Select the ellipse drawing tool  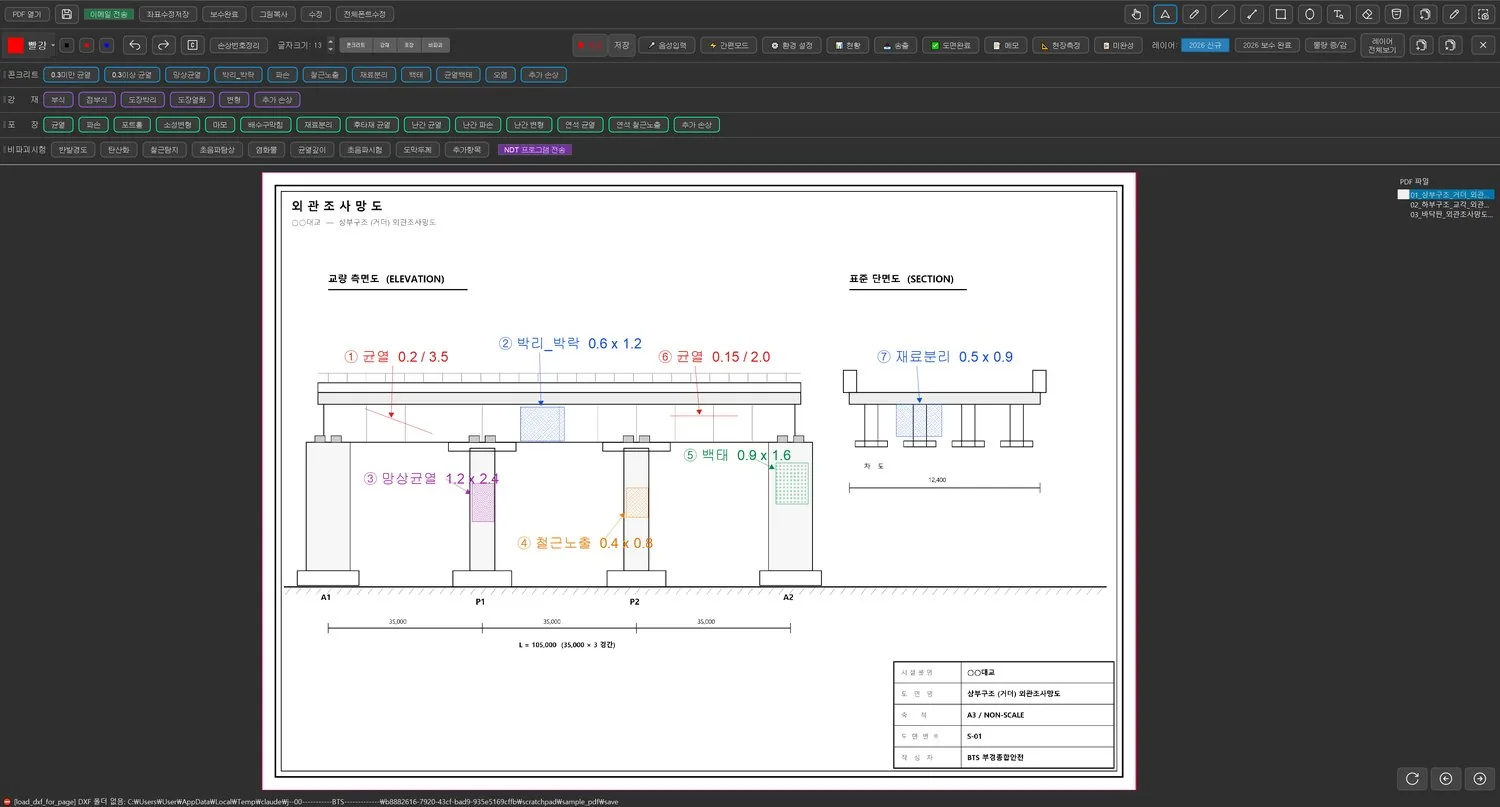tap(1309, 14)
